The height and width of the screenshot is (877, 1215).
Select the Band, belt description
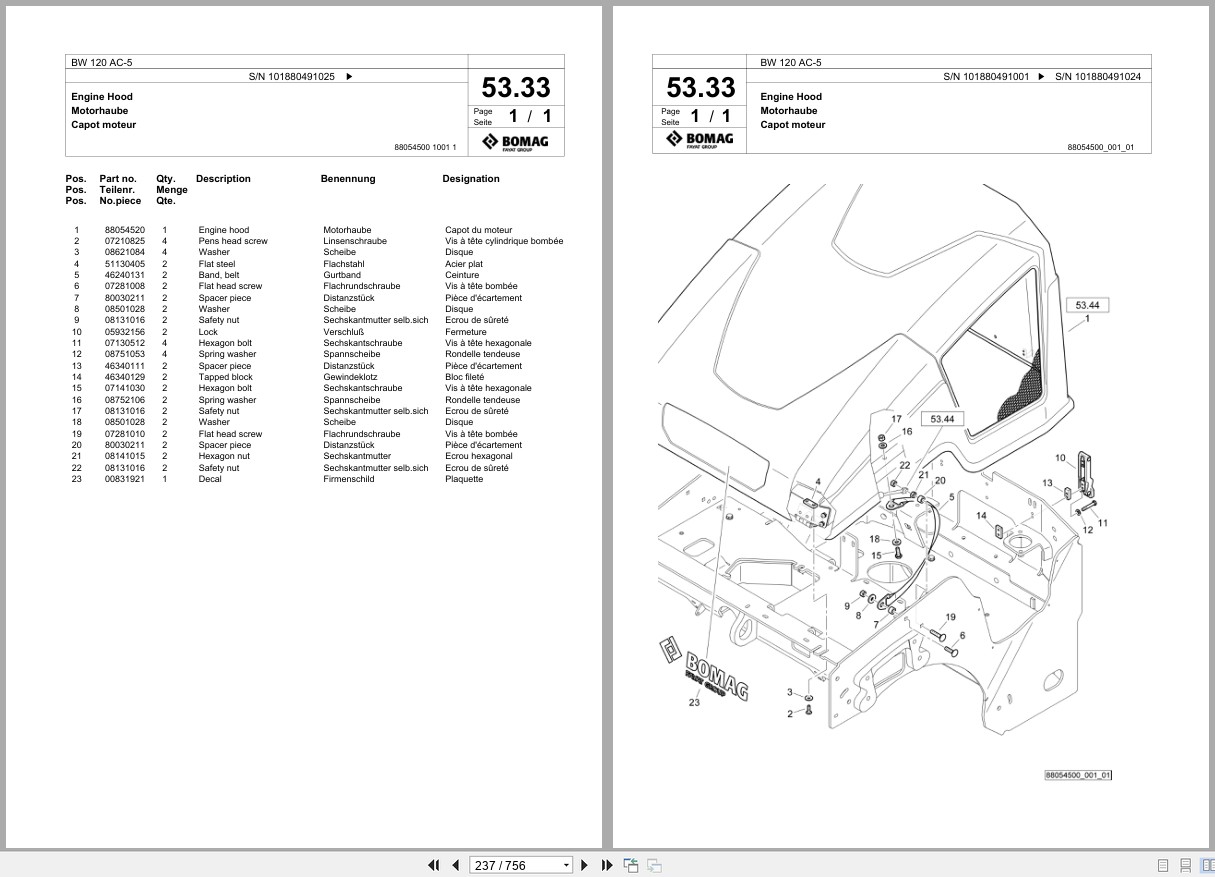[219, 275]
